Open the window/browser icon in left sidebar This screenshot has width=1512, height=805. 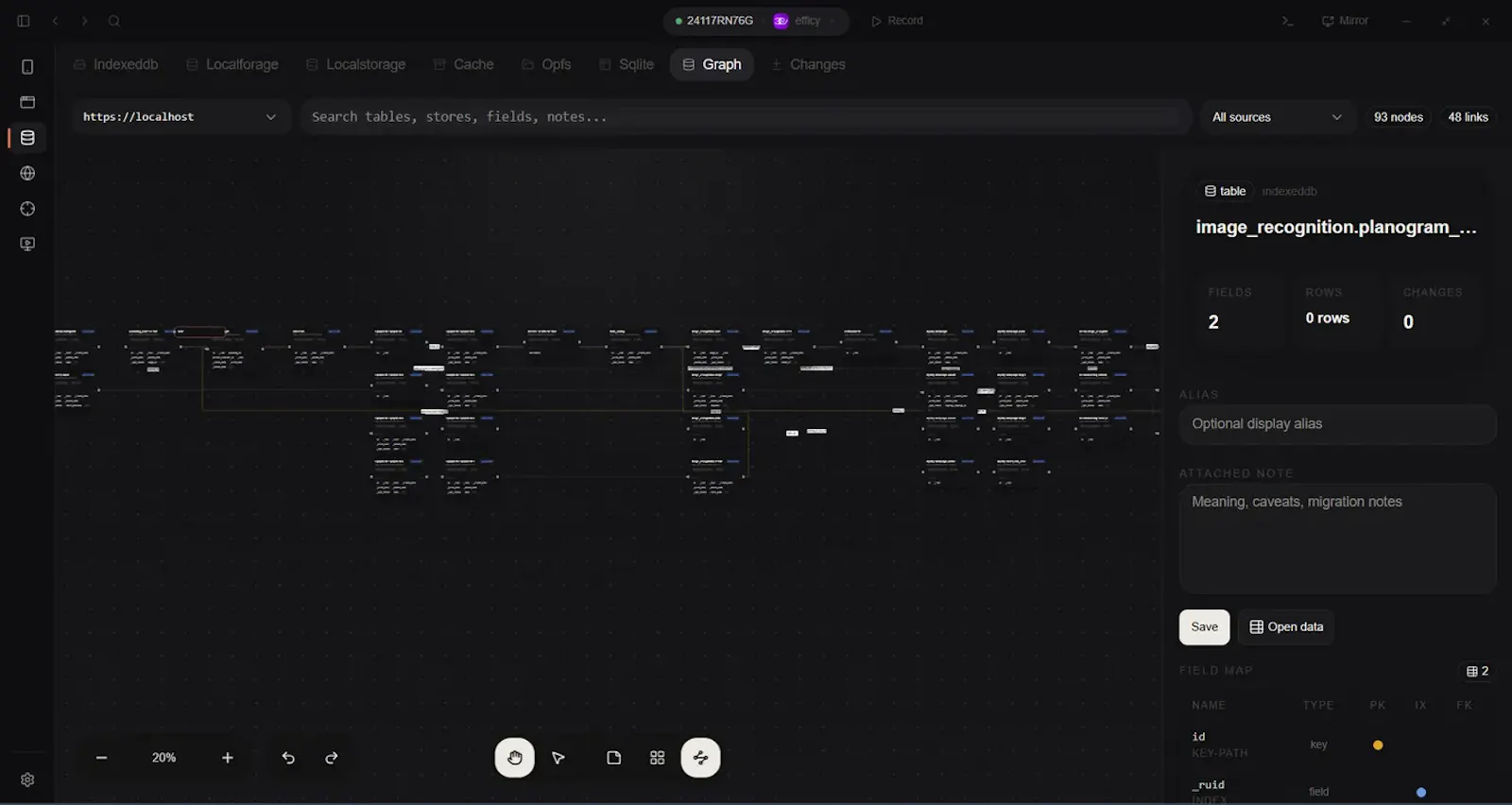(27, 102)
